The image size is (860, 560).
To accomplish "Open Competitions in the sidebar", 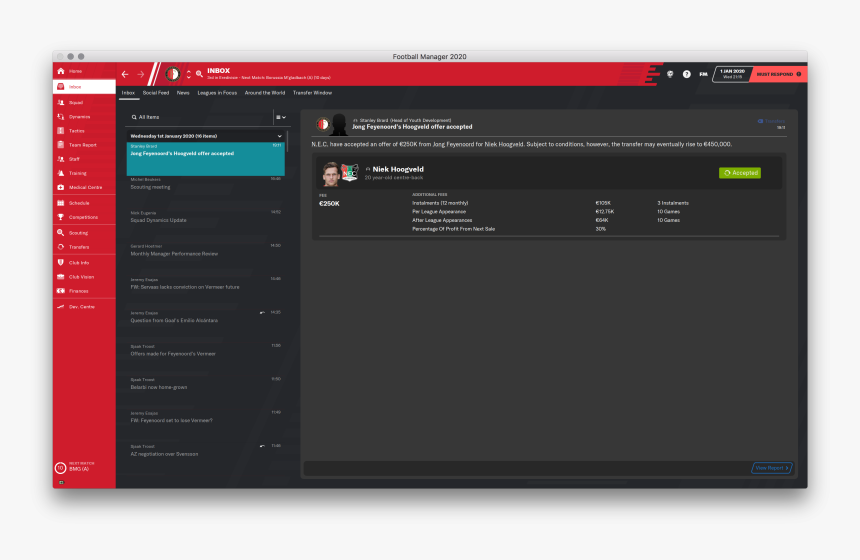I will point(84,217).
